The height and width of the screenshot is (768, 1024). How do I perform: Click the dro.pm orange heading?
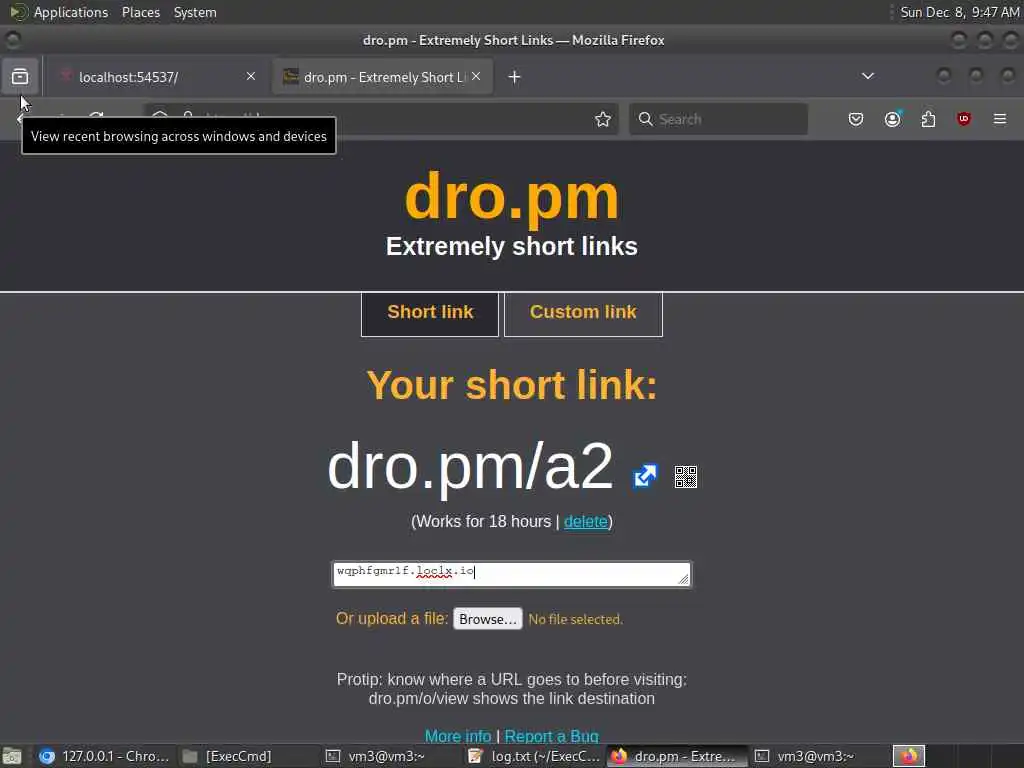point(511,197)
